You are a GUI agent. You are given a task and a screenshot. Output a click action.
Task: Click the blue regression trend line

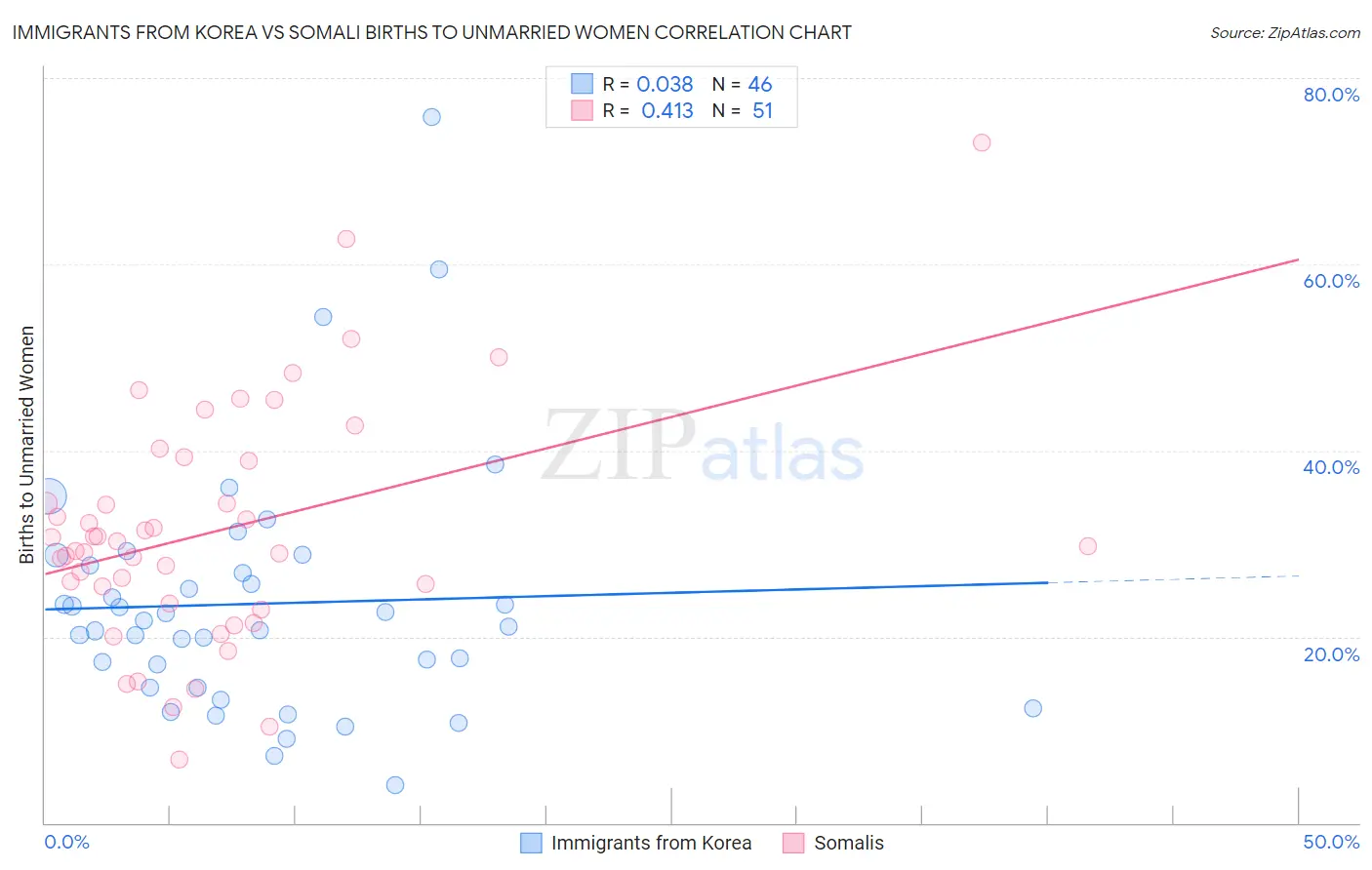[545, 596]
